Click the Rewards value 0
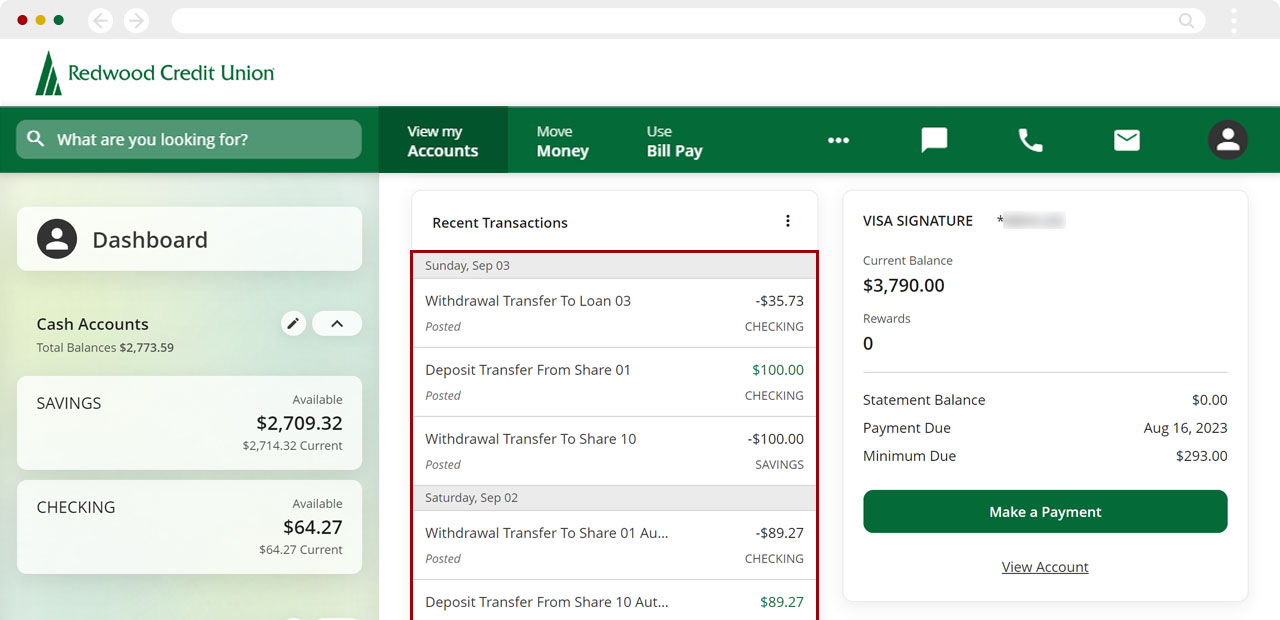This screenshot has height=620, width=1280. [868, 344]
